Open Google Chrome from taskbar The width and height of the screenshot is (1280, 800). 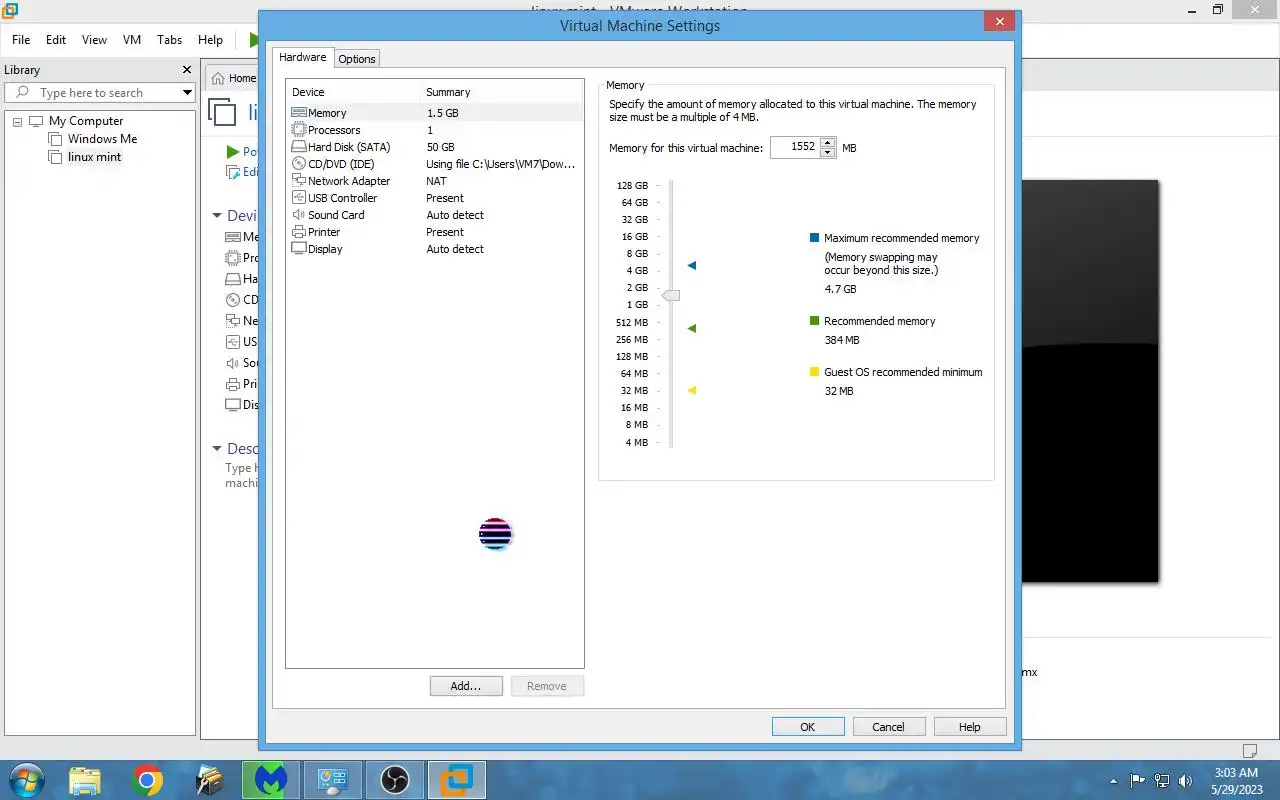[x=147, y=780]
